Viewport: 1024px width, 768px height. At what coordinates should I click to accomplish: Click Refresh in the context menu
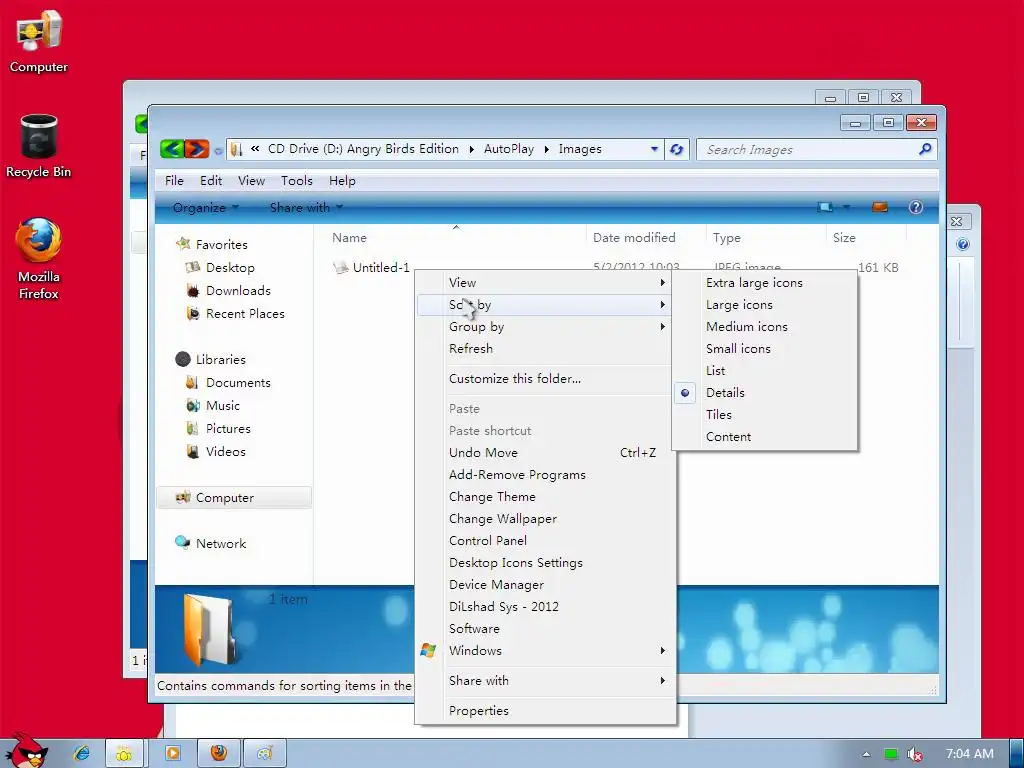pyautogui.click(x=545, y=349)
